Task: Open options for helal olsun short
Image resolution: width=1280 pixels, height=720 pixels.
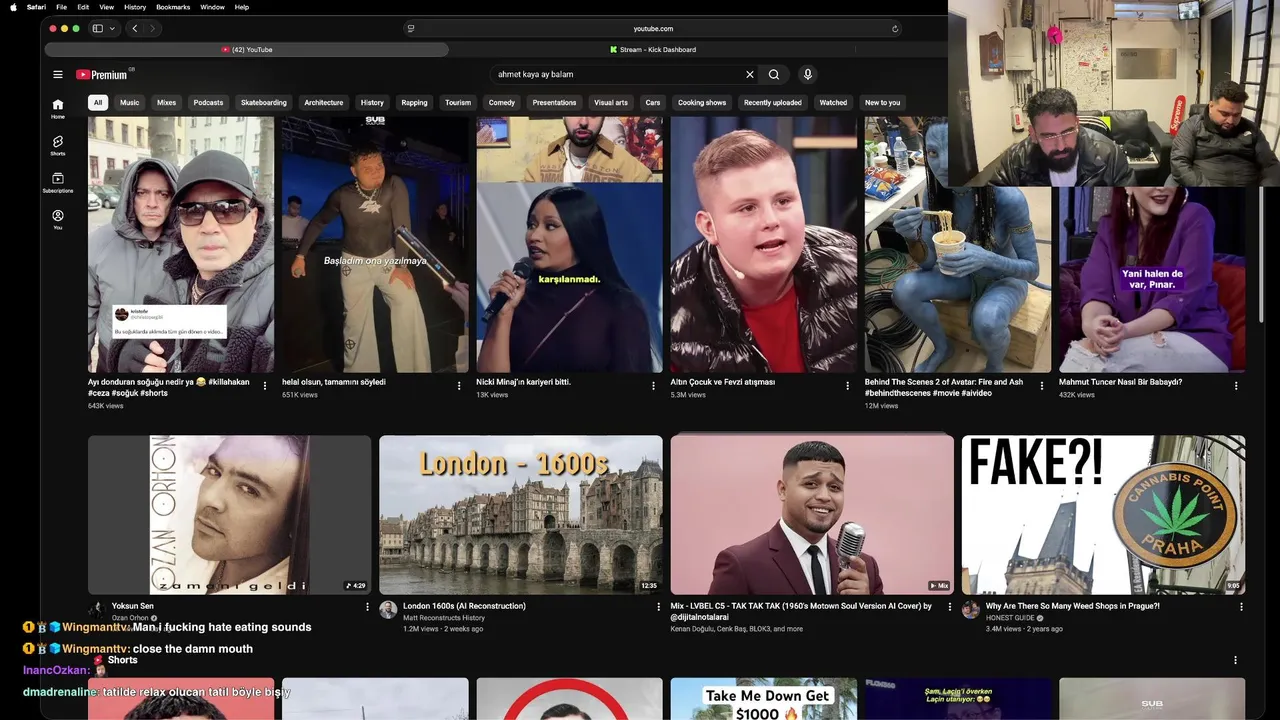Action: pyautogui.click(x=459, y=385)
